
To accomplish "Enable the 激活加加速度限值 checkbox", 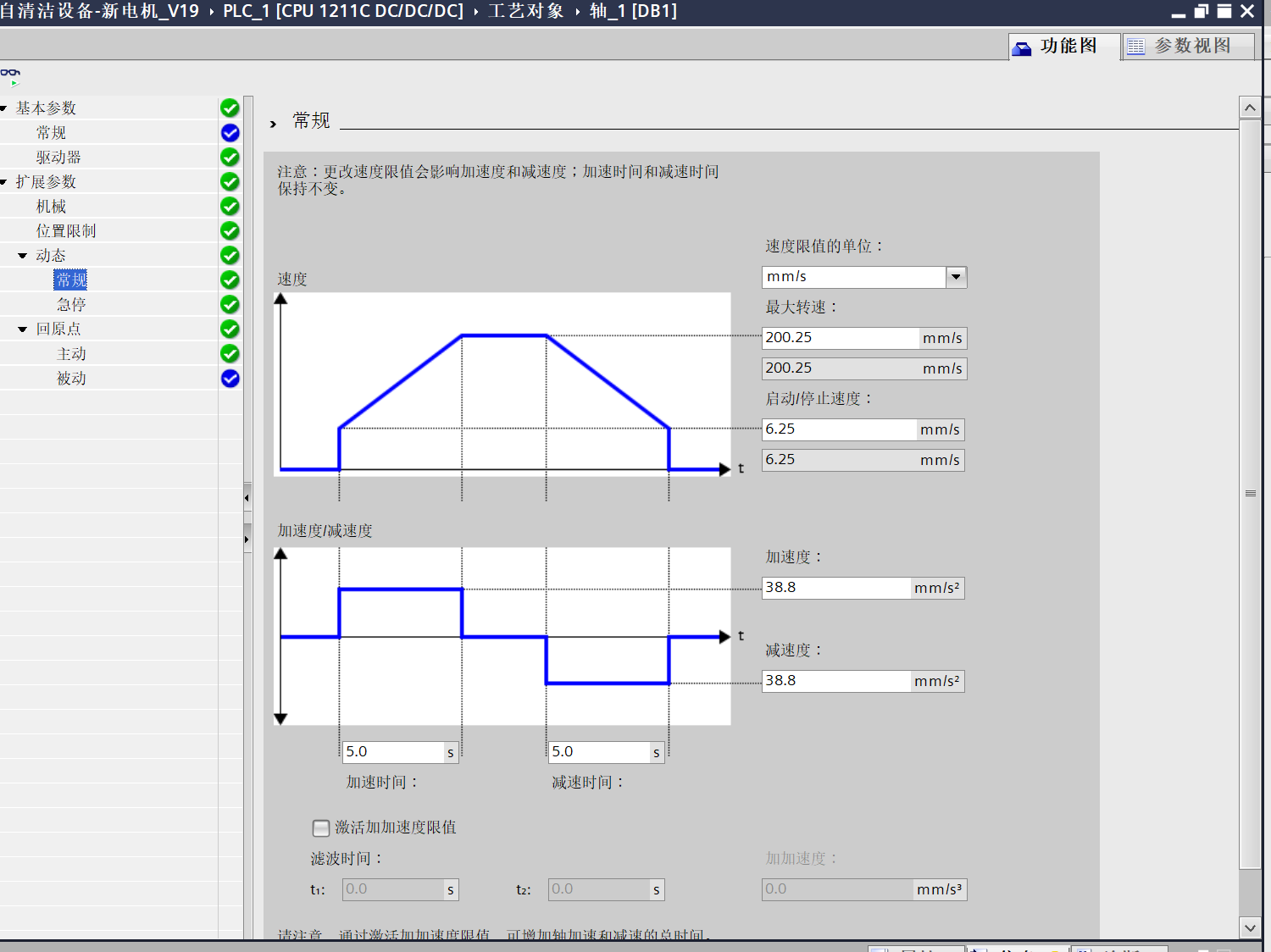I will 321,827.
